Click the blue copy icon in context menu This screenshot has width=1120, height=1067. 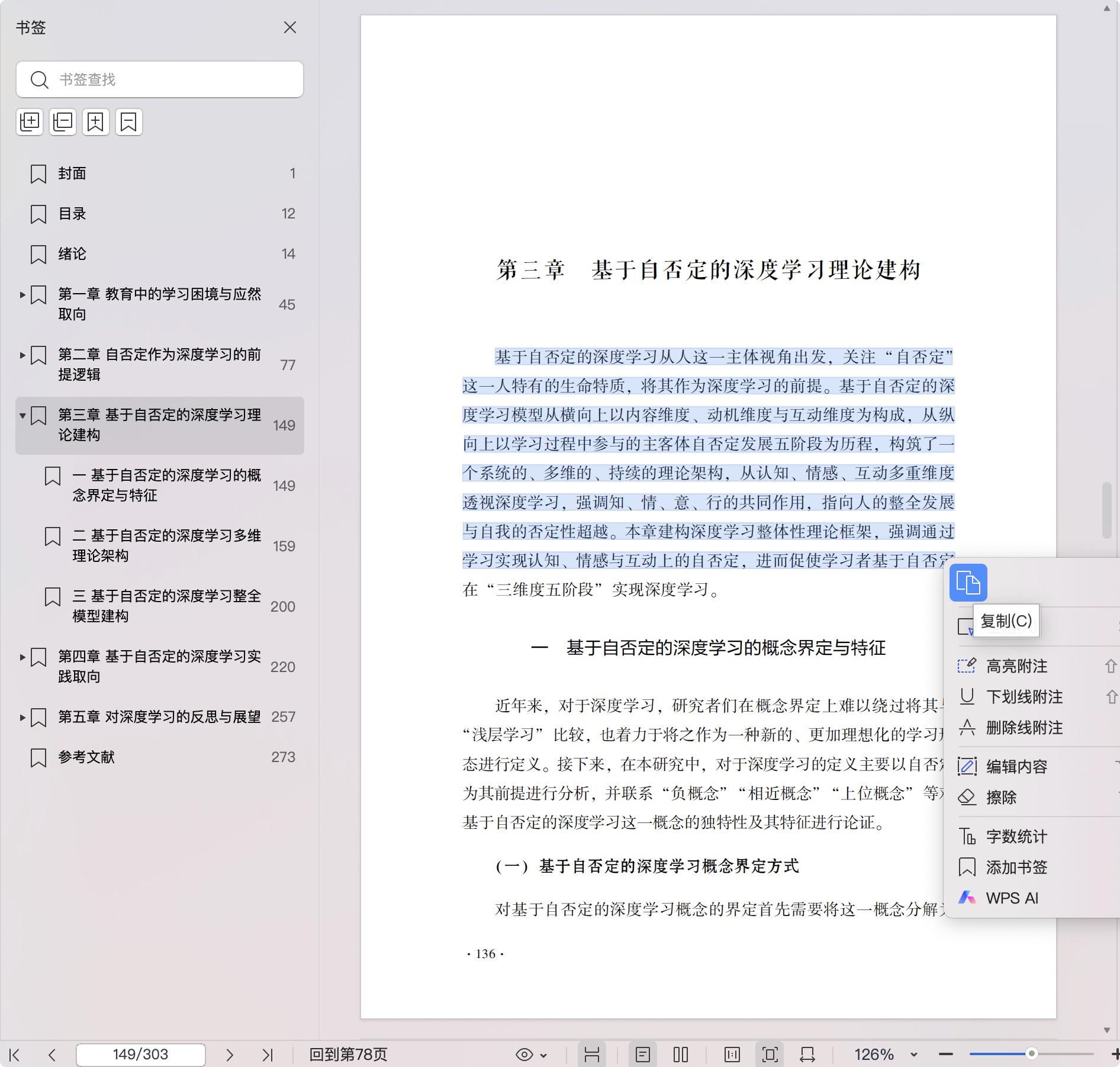tap(968, 583)
